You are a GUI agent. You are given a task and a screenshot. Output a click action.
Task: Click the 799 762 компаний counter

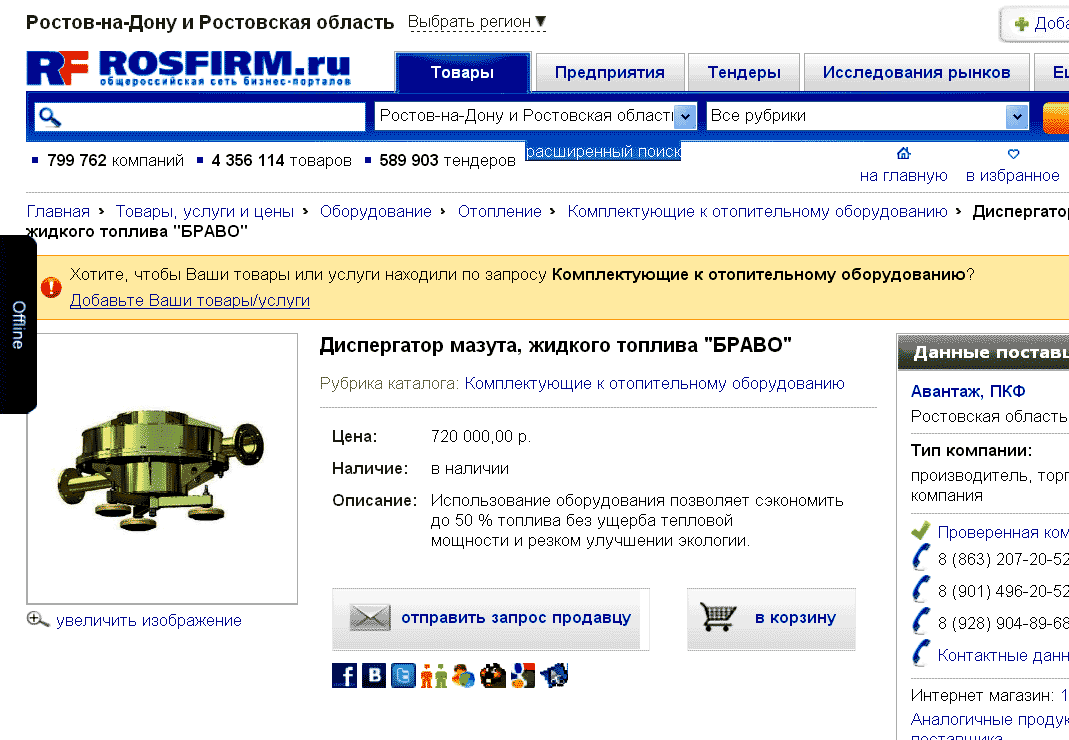(115, 160)
